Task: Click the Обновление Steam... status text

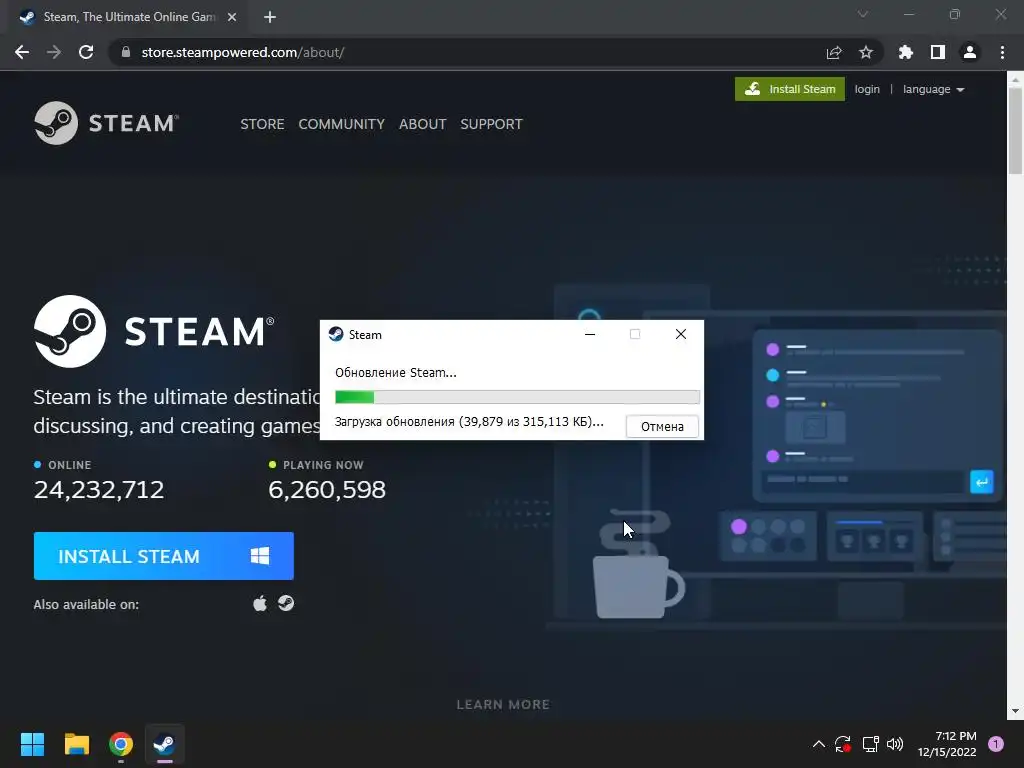Action: [x=396, y=373]
